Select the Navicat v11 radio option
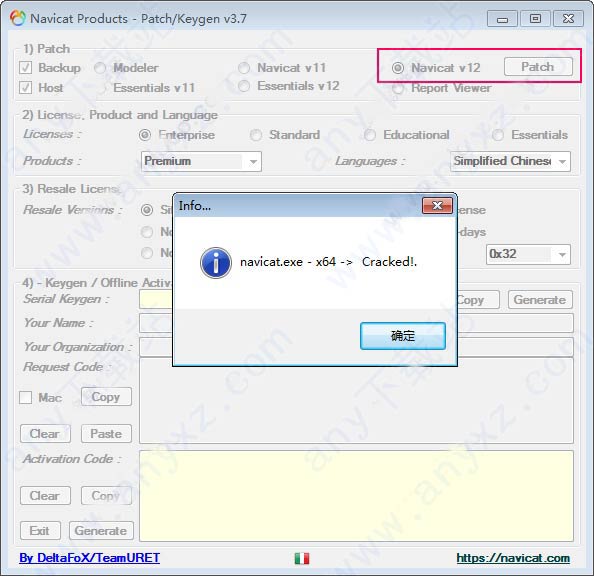 coord(244,68)
